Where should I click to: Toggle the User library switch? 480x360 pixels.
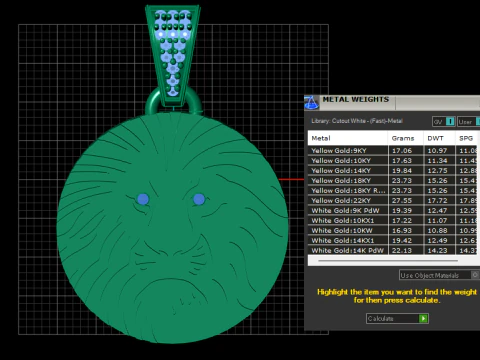[469, 122]
